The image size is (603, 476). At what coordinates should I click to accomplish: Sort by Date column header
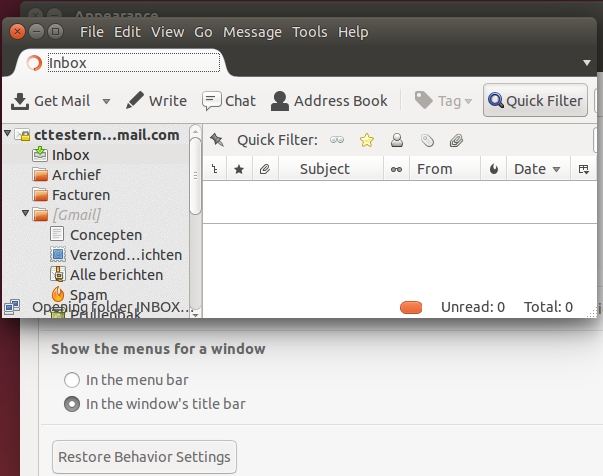538,169
